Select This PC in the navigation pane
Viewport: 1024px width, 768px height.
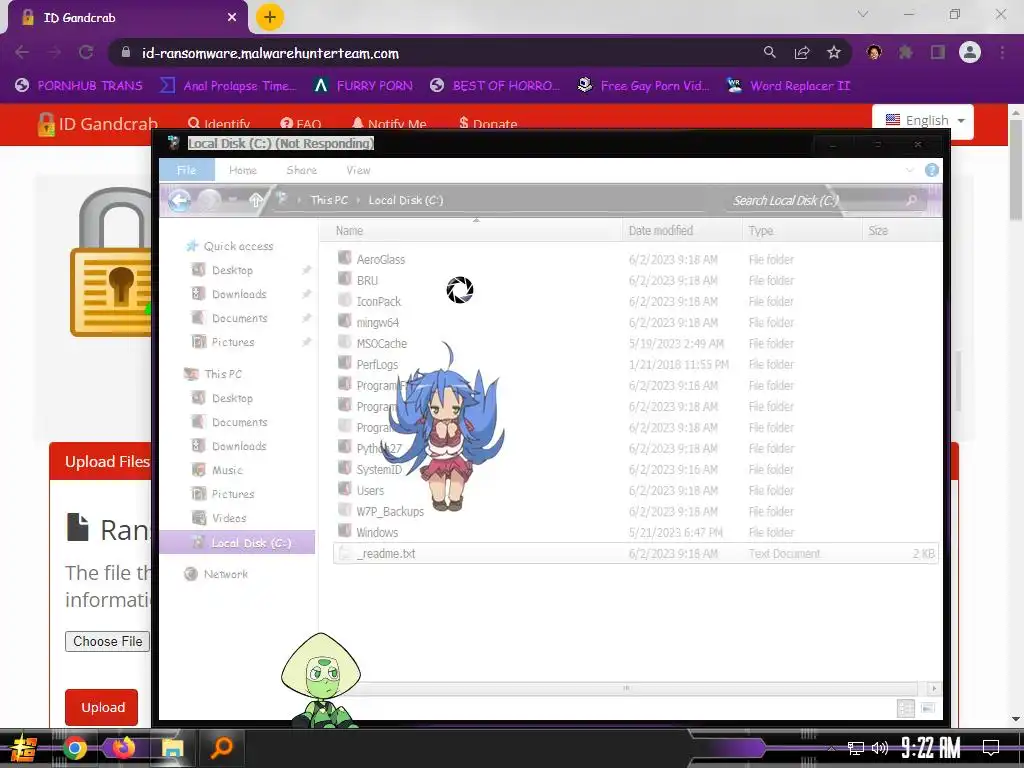coord(223,374)
